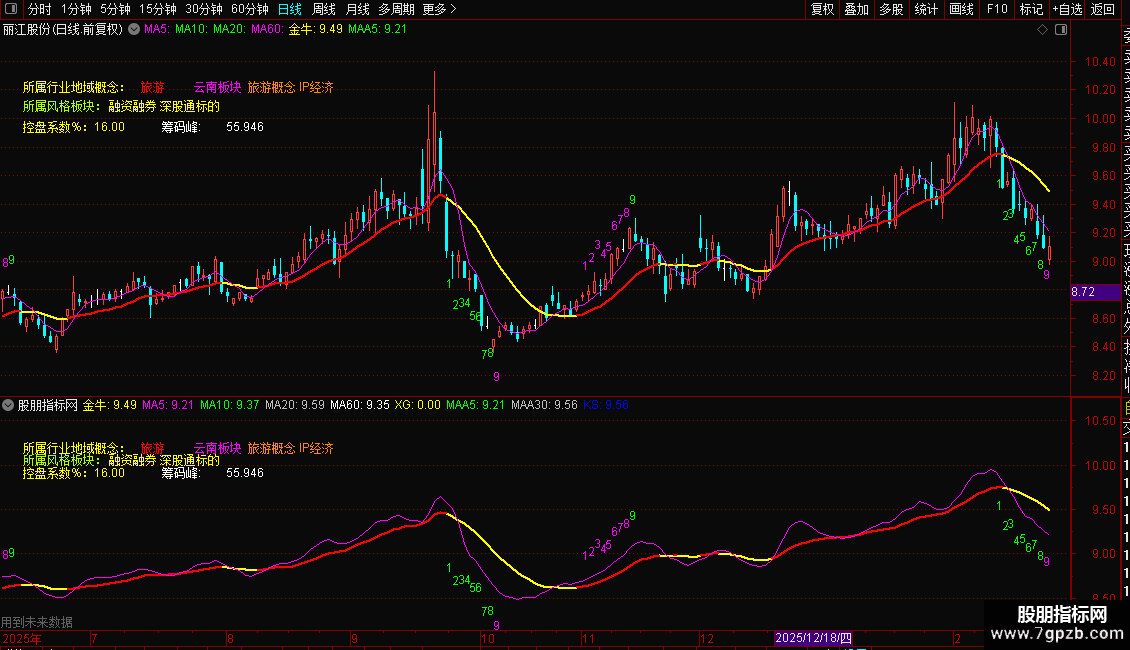Click the 2025/12/18 date marker on timeline
This screenshot has width=1130, height=650.
pos(814,638)
